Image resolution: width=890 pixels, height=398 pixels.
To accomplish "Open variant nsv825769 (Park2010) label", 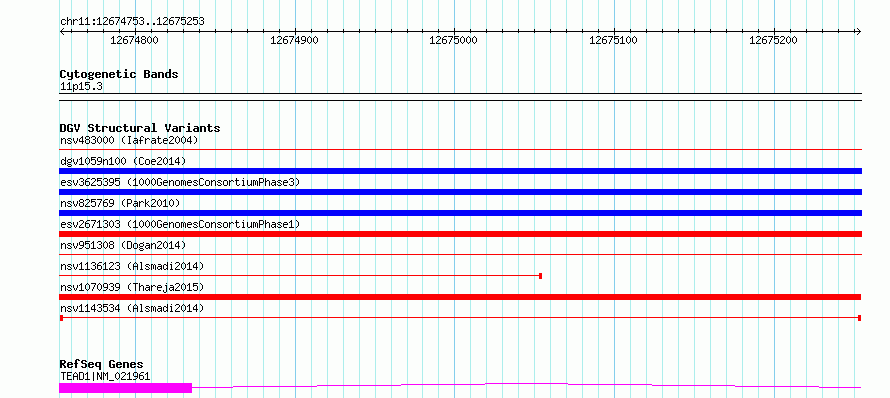I will [x=120, y=203].
